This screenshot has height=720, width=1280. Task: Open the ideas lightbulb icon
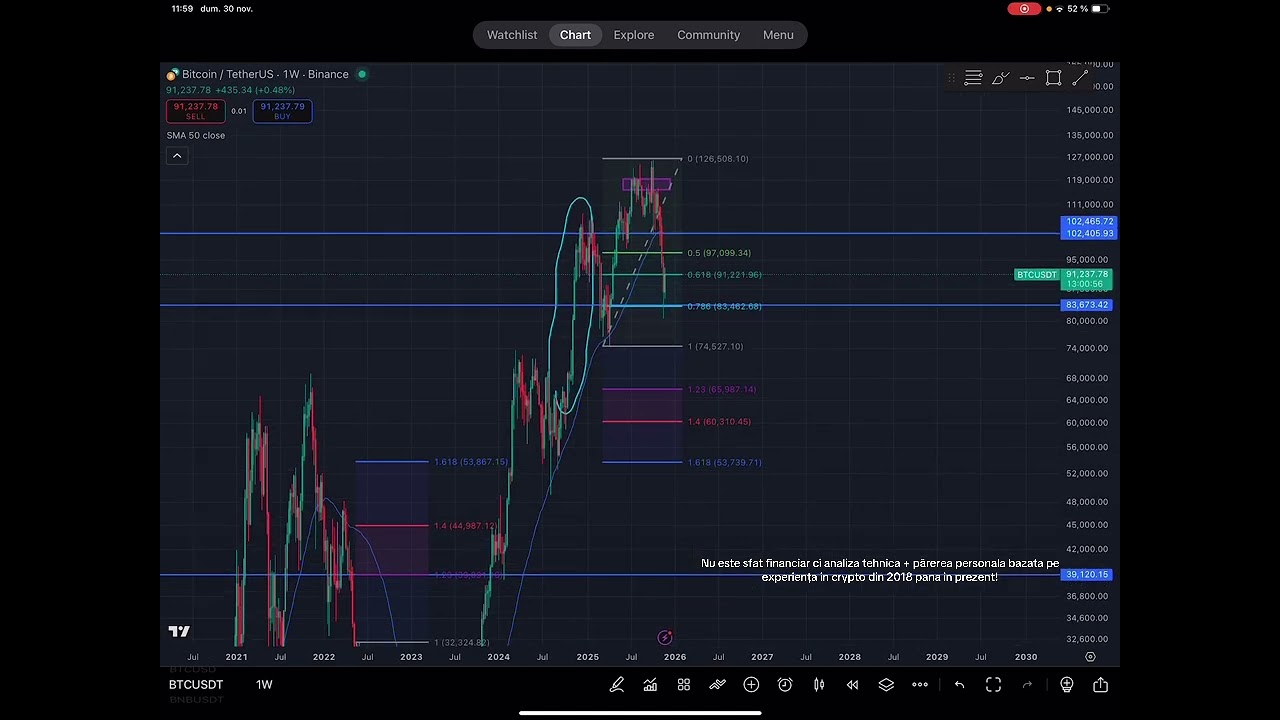click(x=1067, y=685)
